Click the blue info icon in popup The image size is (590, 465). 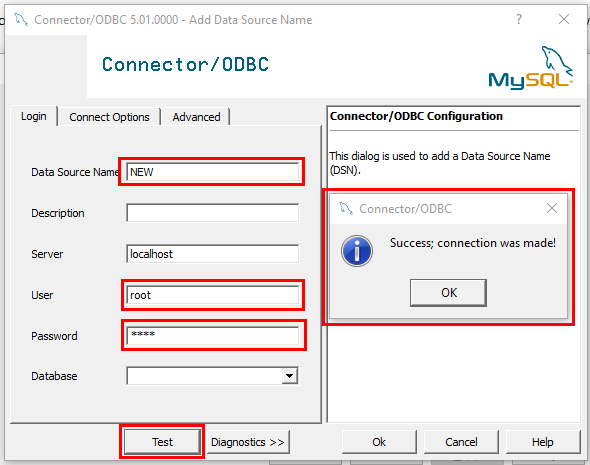coord(357,251)
